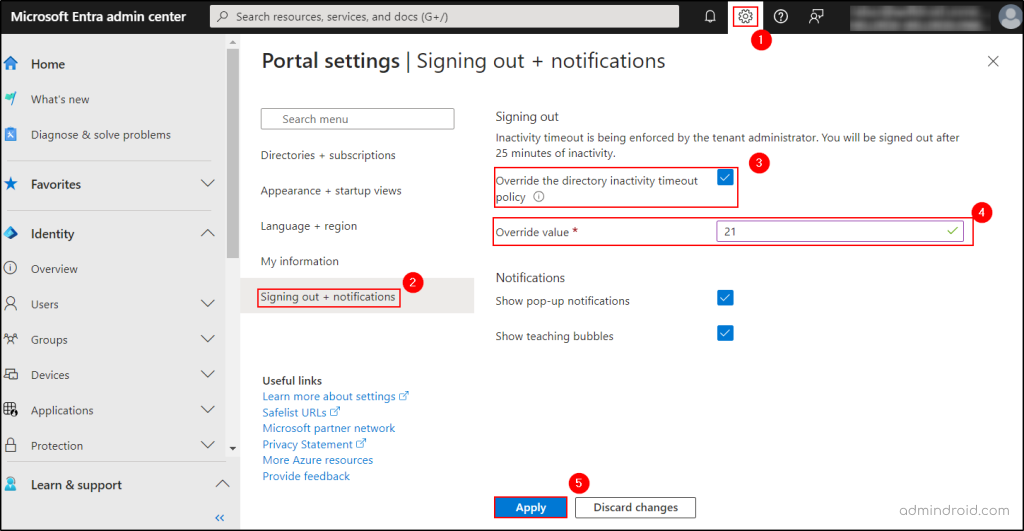Click the top search resources bar

point(444,16)
